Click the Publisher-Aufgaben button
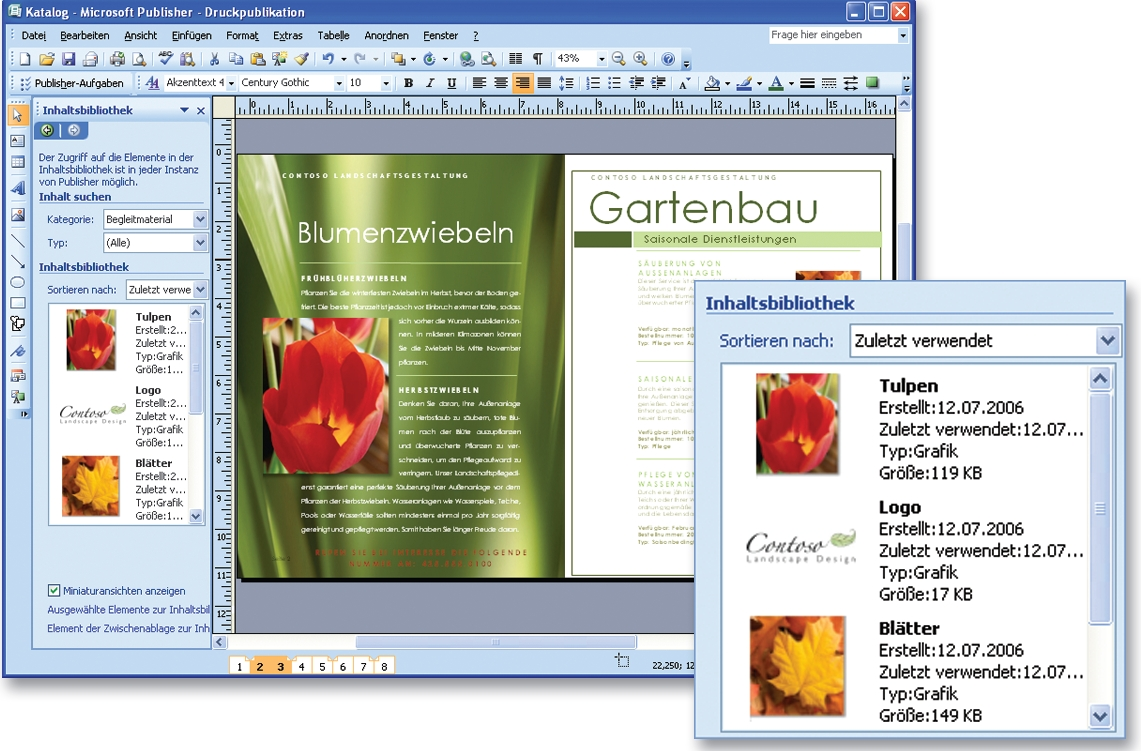1141x751 pixels. [x=72, y=83]
